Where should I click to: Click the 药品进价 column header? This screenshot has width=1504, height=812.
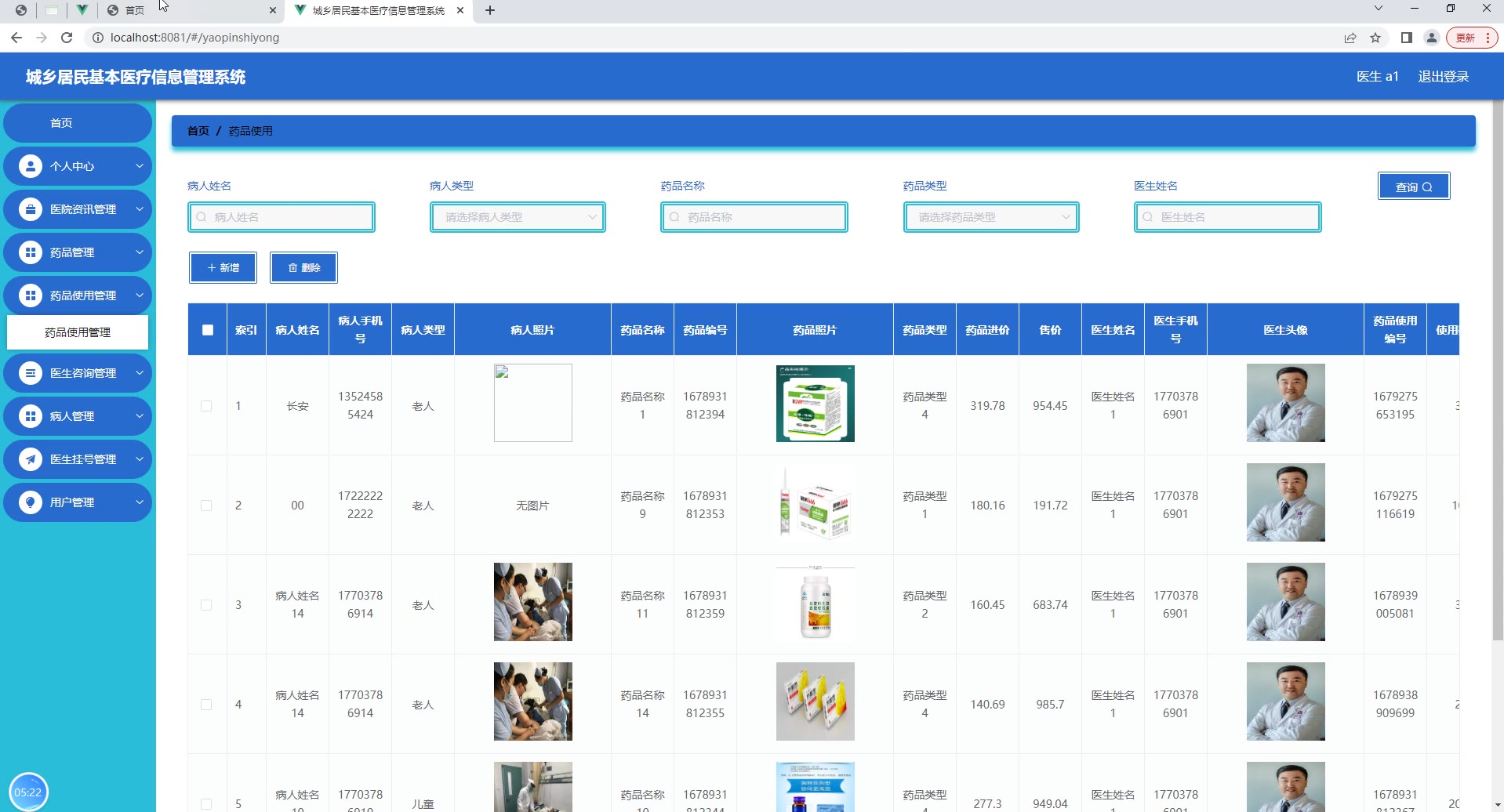point(988,330)
